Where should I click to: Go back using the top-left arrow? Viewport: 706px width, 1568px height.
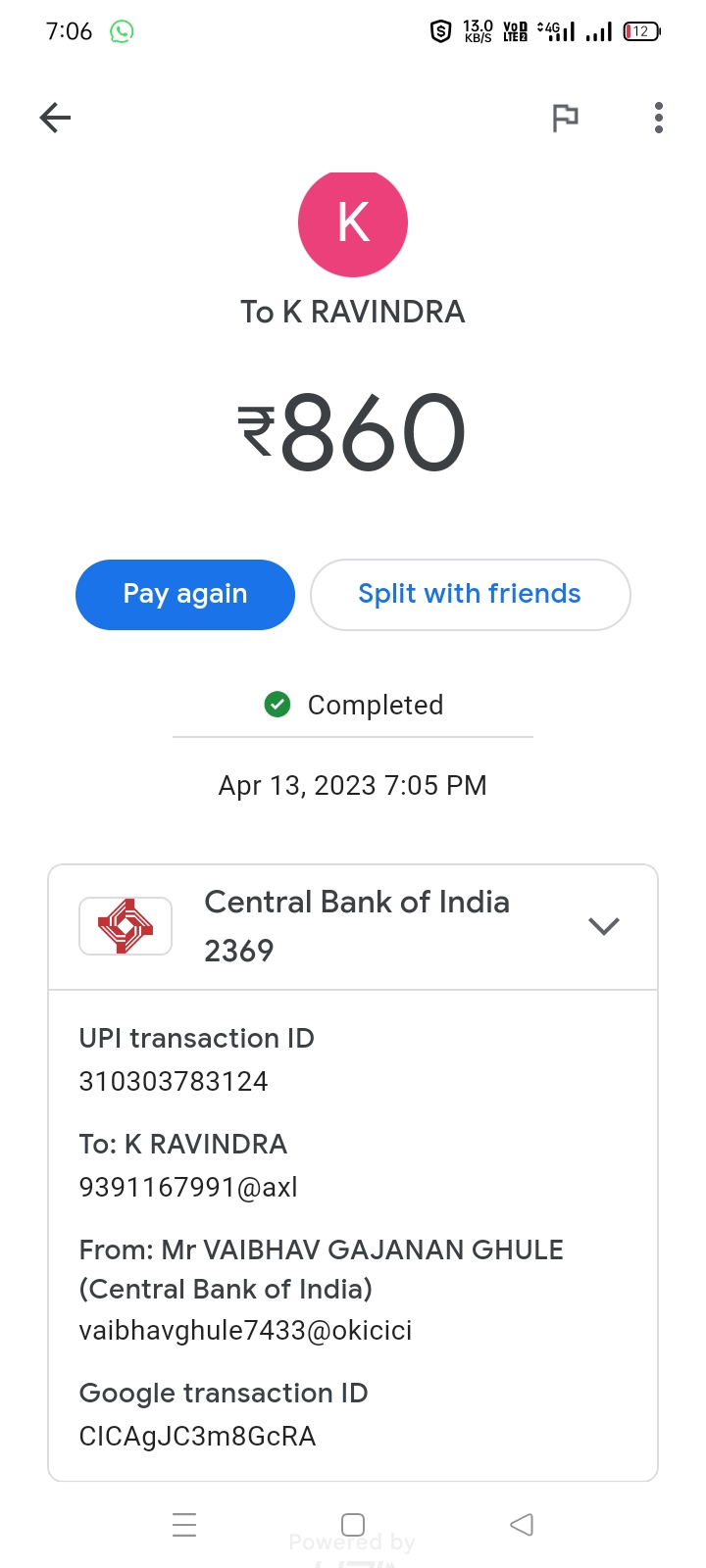pyautogui.click(x=56, y=119)
